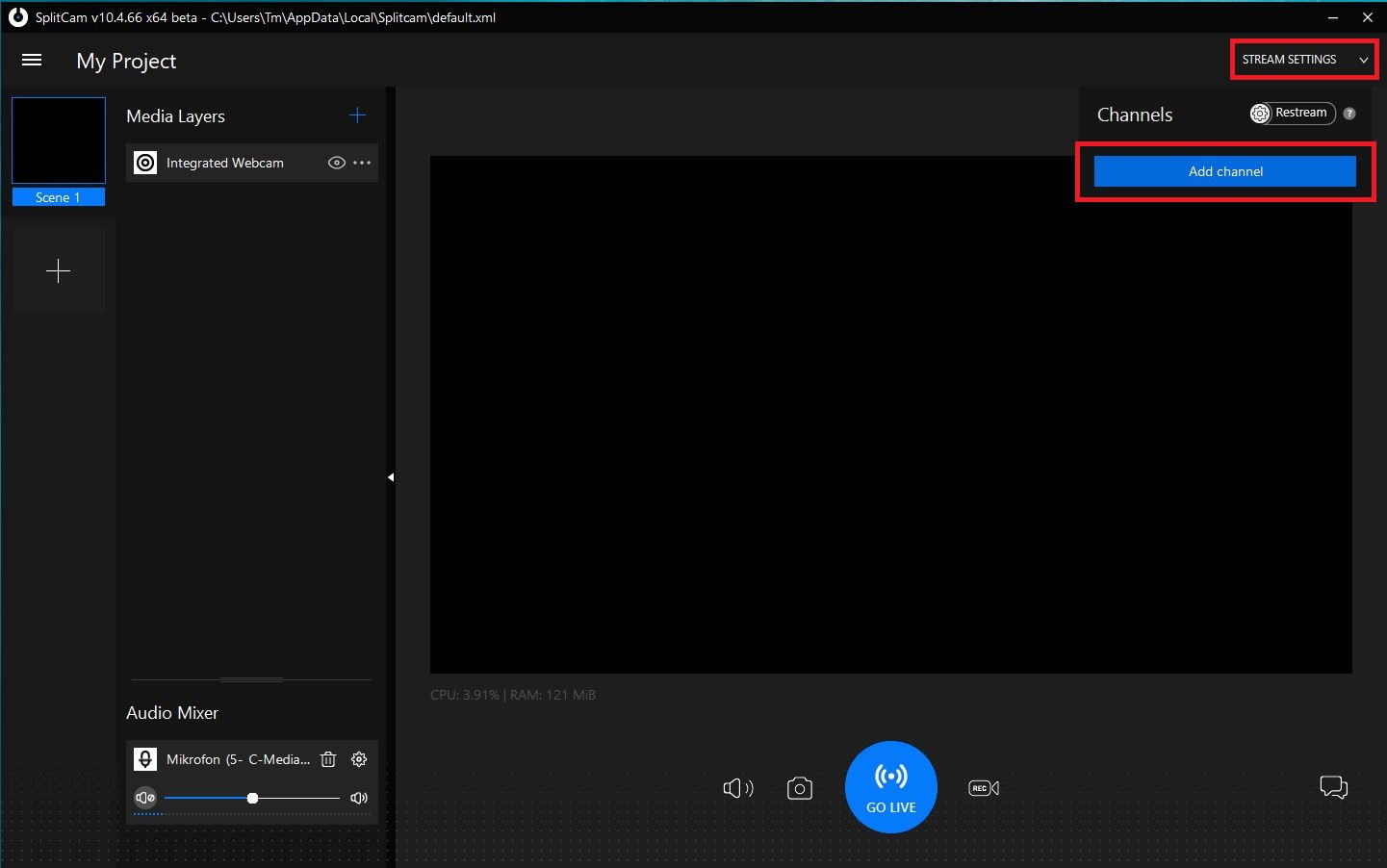
Task: Collapse the right panel with the arrow
Action: [x=391, y=476]
